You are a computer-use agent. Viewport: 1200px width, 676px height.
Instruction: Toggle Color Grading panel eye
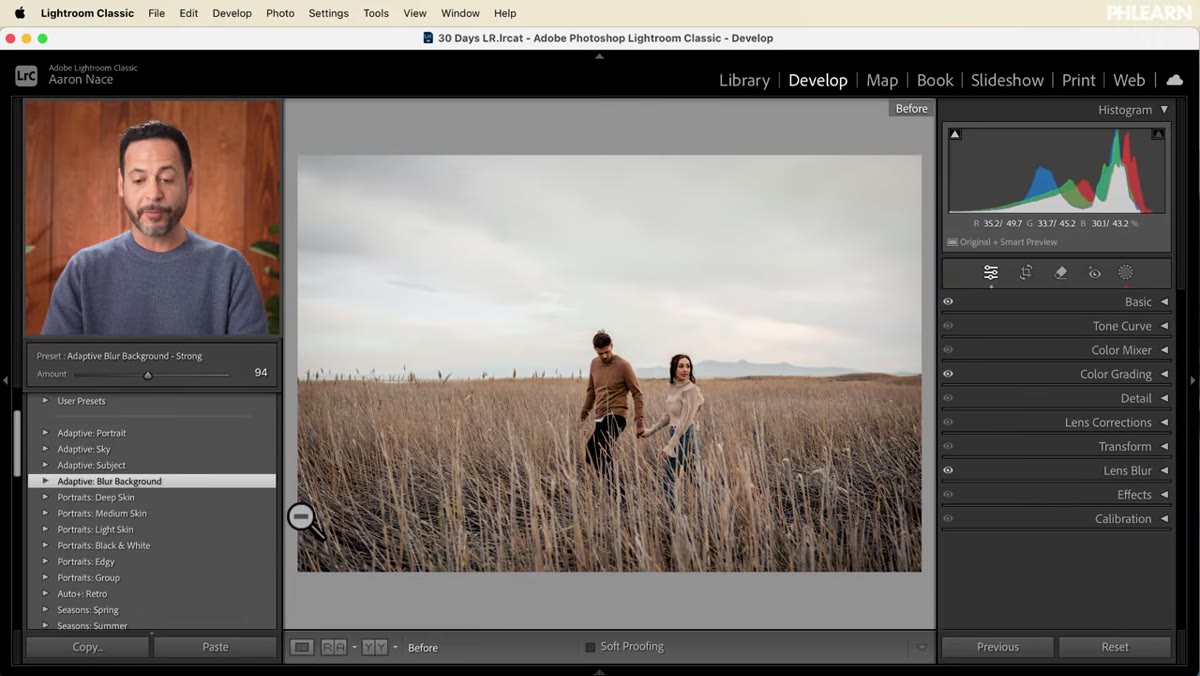[948, 373]
